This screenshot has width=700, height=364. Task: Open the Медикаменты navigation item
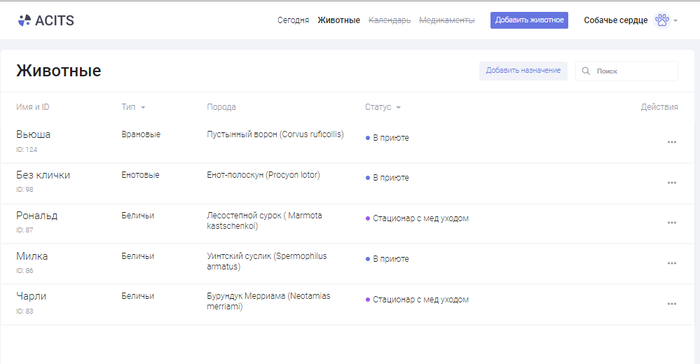point(447,20)
